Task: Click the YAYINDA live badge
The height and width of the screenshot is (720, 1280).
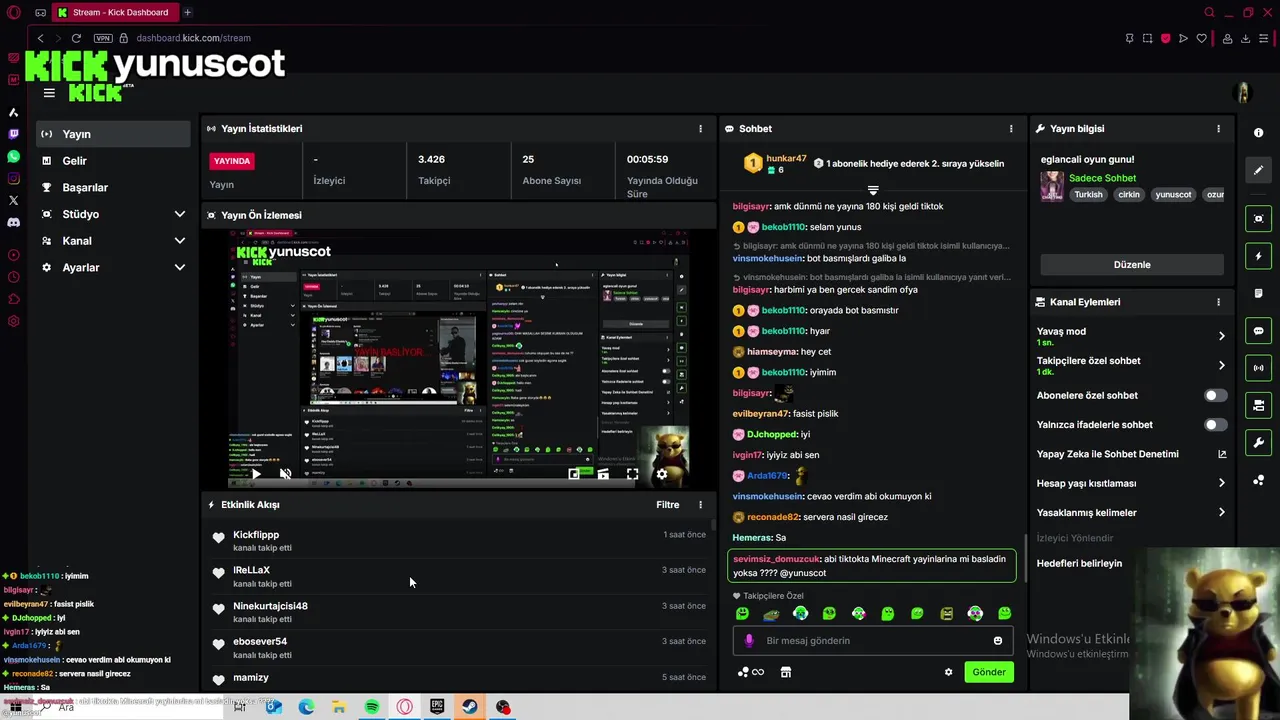Action: coord(232,161)
